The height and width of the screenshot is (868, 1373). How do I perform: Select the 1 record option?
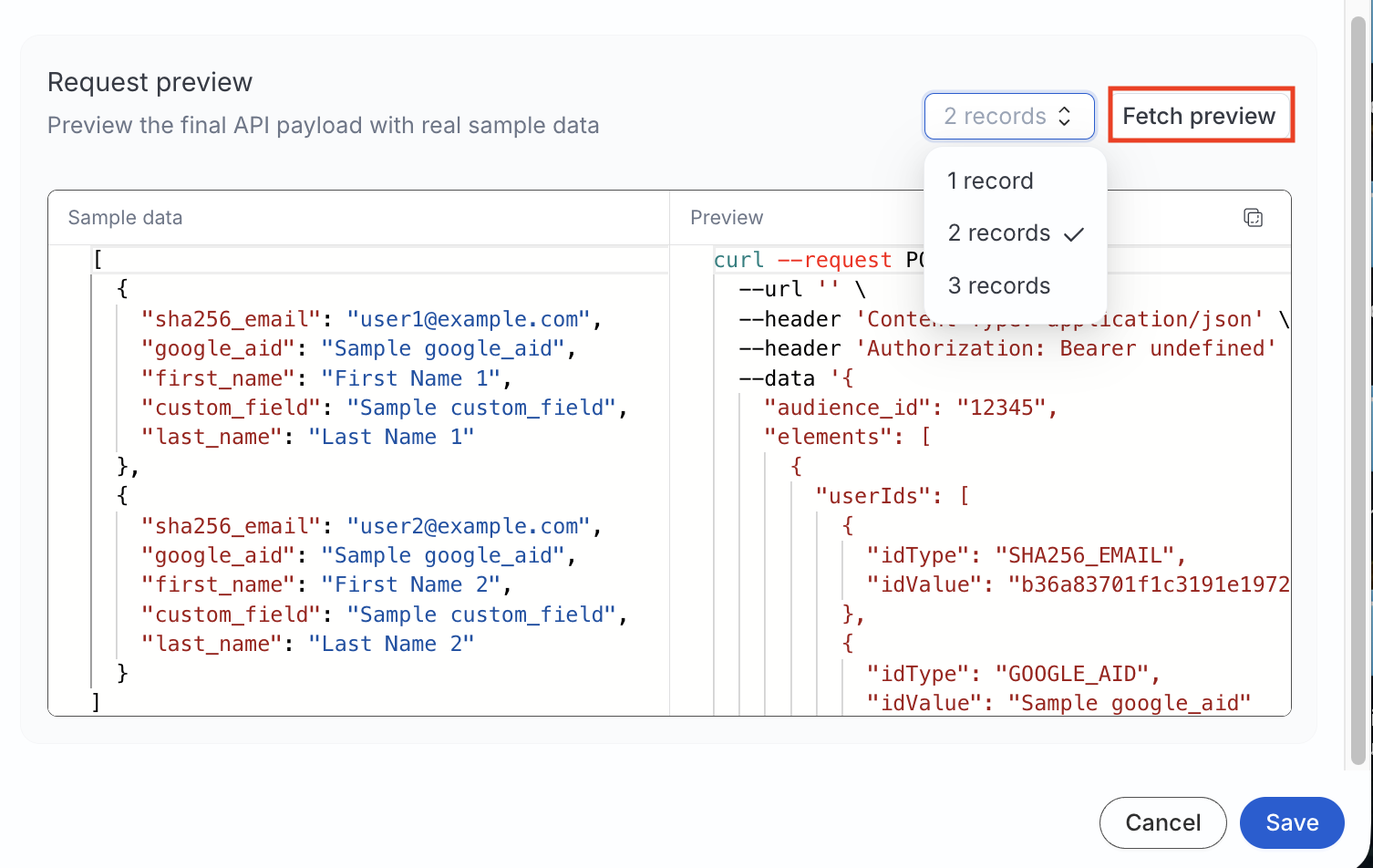click(1016, 181)
